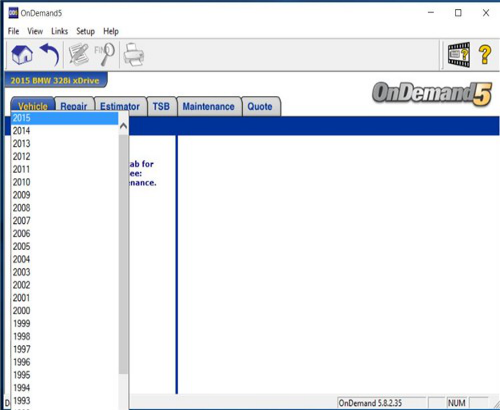The height and width of the screenshot is (411, 500).
Task: Click the OnDemand5 title bar app icon
Action: click(13, 13)
